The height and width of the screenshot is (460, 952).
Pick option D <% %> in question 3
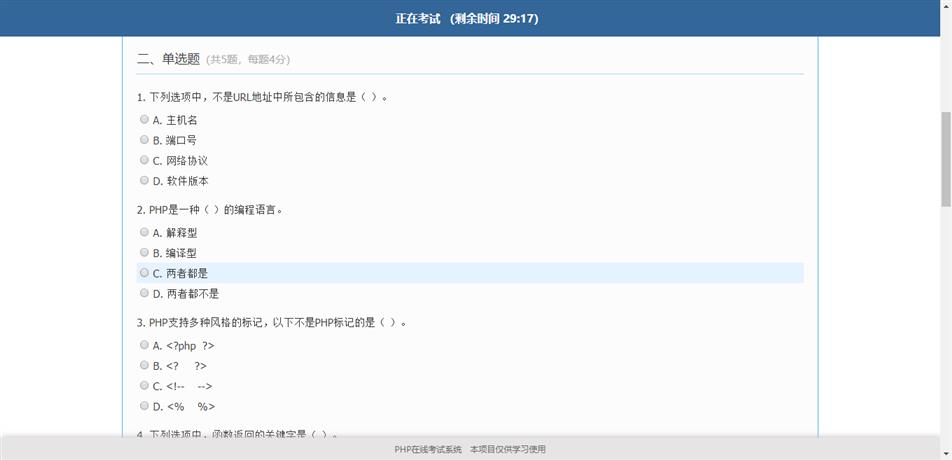[144, 406]
